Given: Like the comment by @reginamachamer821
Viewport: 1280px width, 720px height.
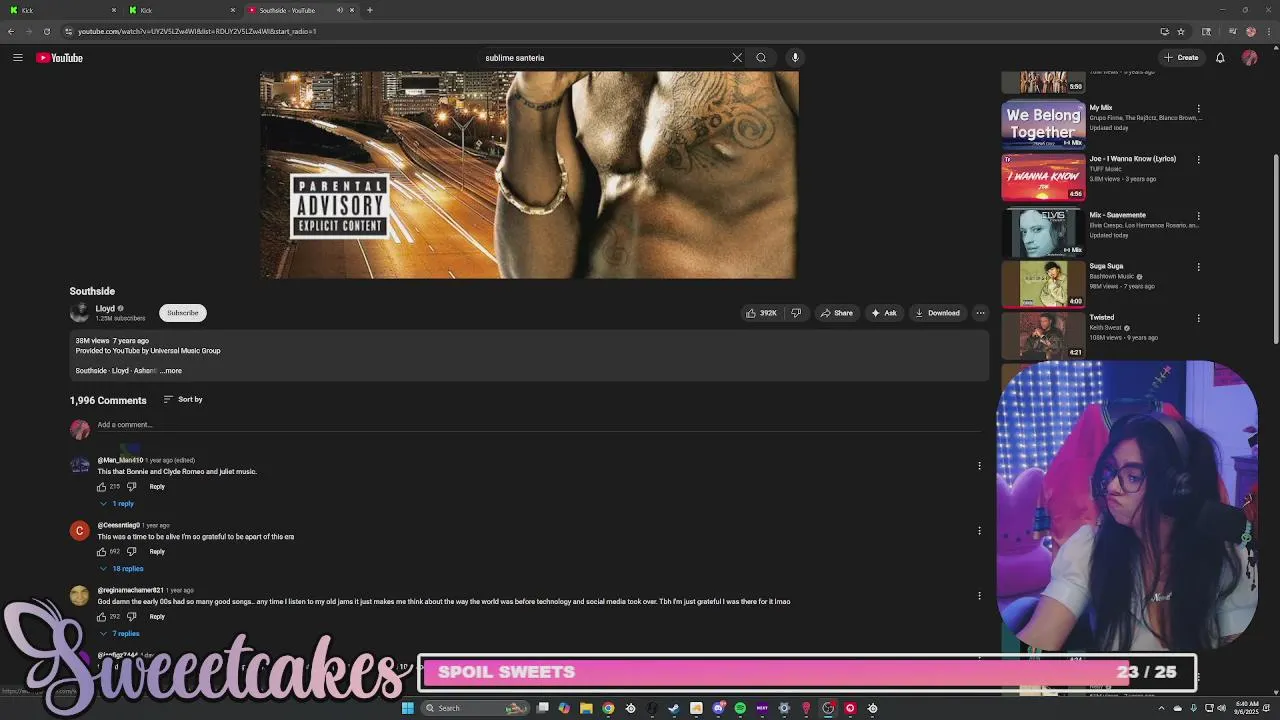Looking at the screenshot, I should click(101, 617).
